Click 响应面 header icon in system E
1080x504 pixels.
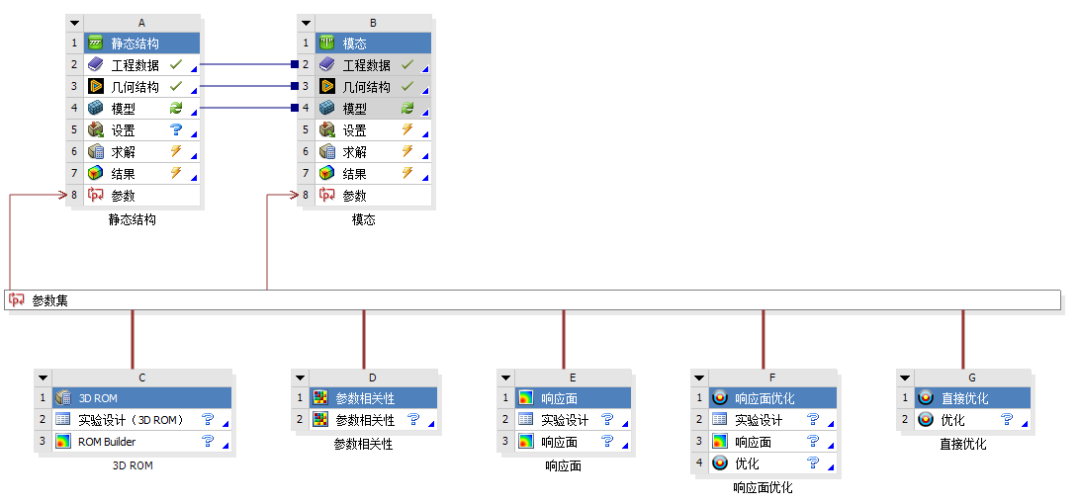[526, 398]
